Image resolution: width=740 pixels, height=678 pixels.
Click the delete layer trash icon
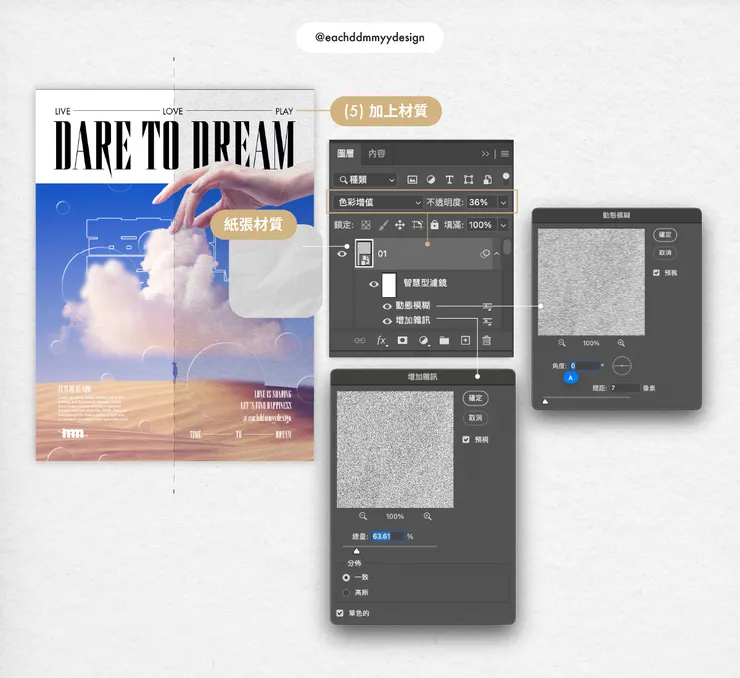click(487, 340)
